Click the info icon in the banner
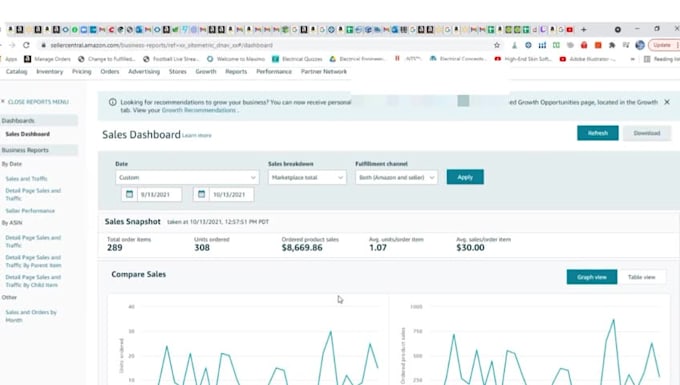Viewport: 680px width, 385px height. pyautogui.click(x=113, y=102)
